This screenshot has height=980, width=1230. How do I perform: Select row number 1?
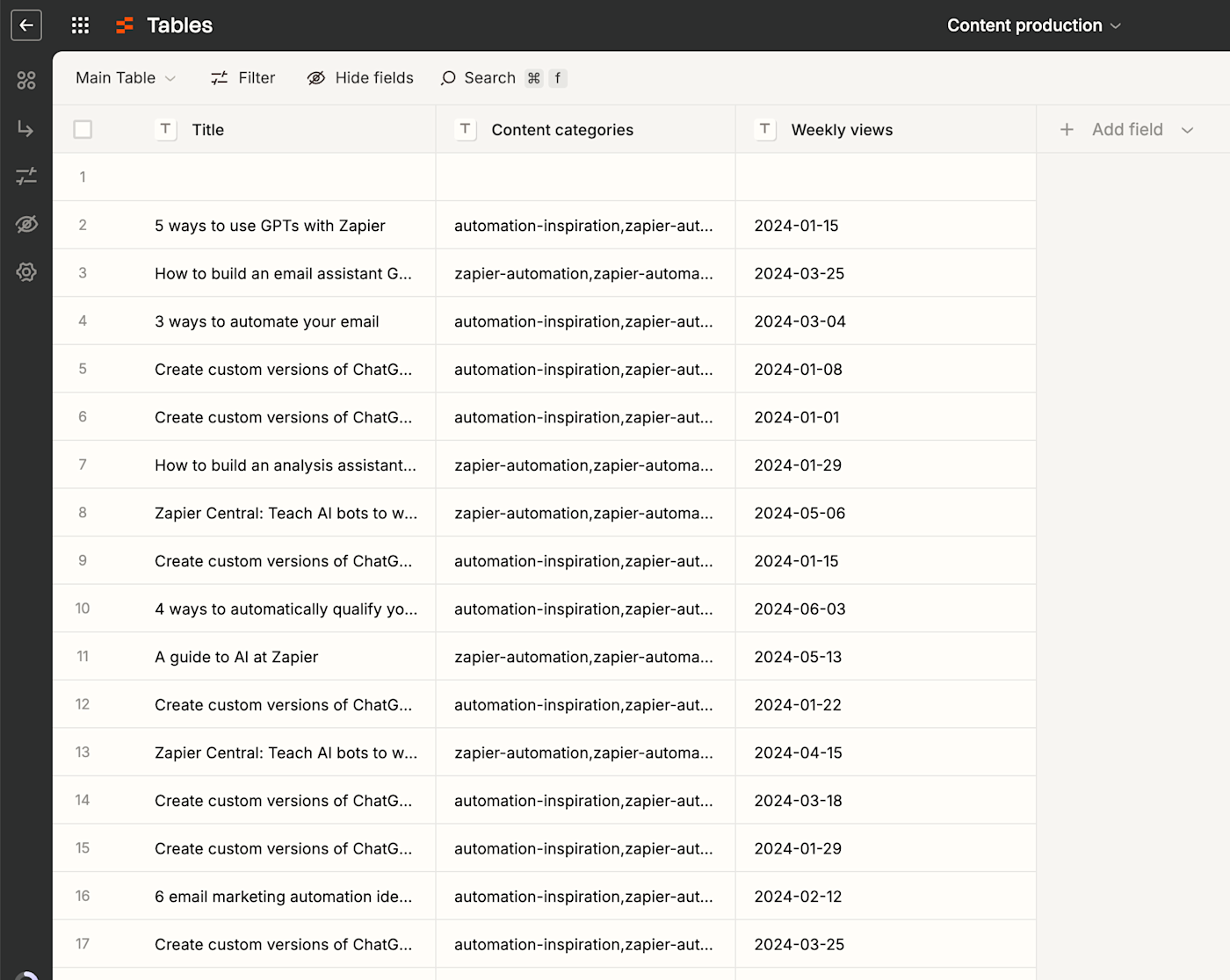[x=83, y=177]
